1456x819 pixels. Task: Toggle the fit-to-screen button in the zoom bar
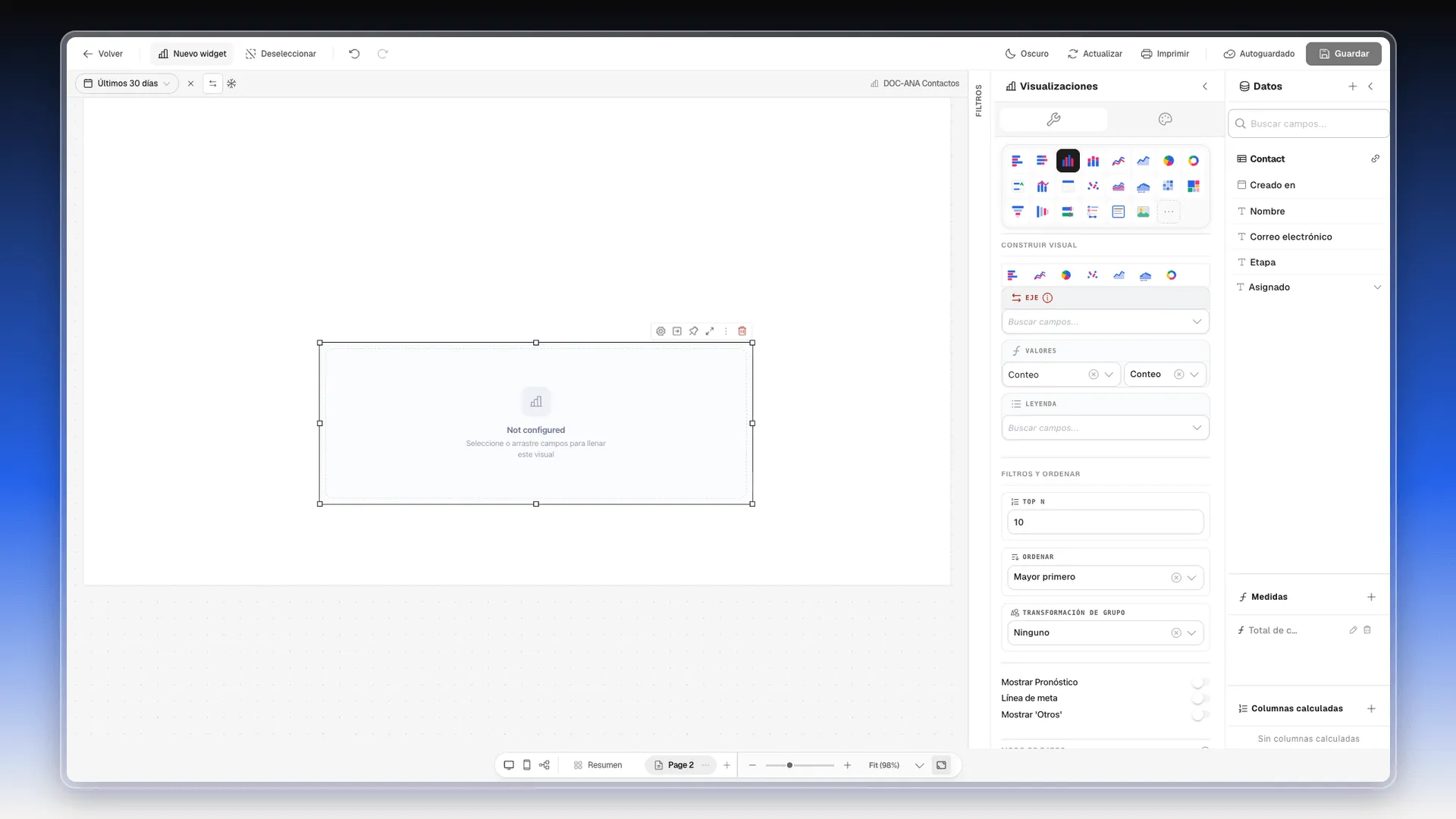tap(941, 765)
